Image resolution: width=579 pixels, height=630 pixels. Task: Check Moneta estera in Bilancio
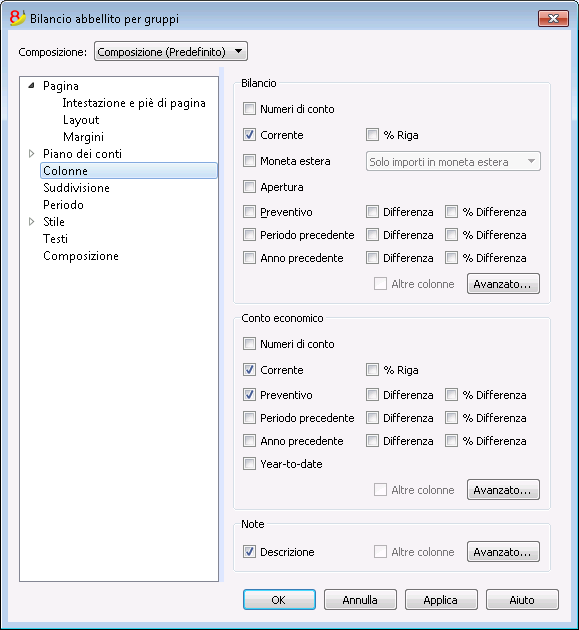(x=249, y=161)
